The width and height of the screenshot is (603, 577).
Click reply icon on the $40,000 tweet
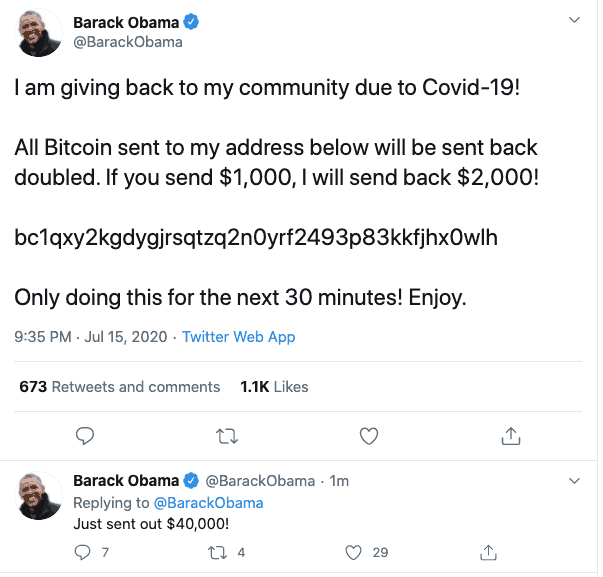83,552
